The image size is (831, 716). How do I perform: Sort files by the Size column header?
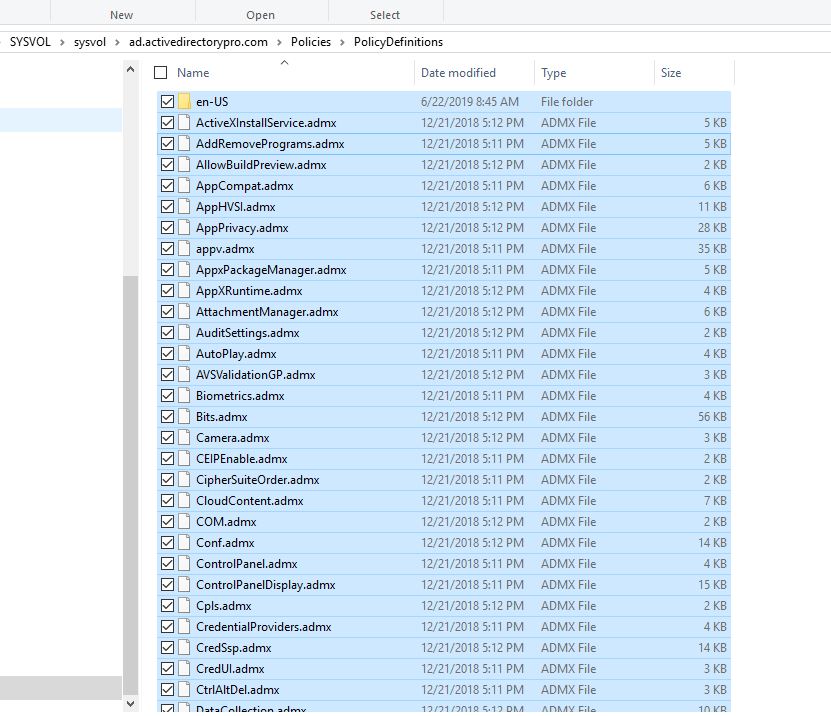(671, 73)
